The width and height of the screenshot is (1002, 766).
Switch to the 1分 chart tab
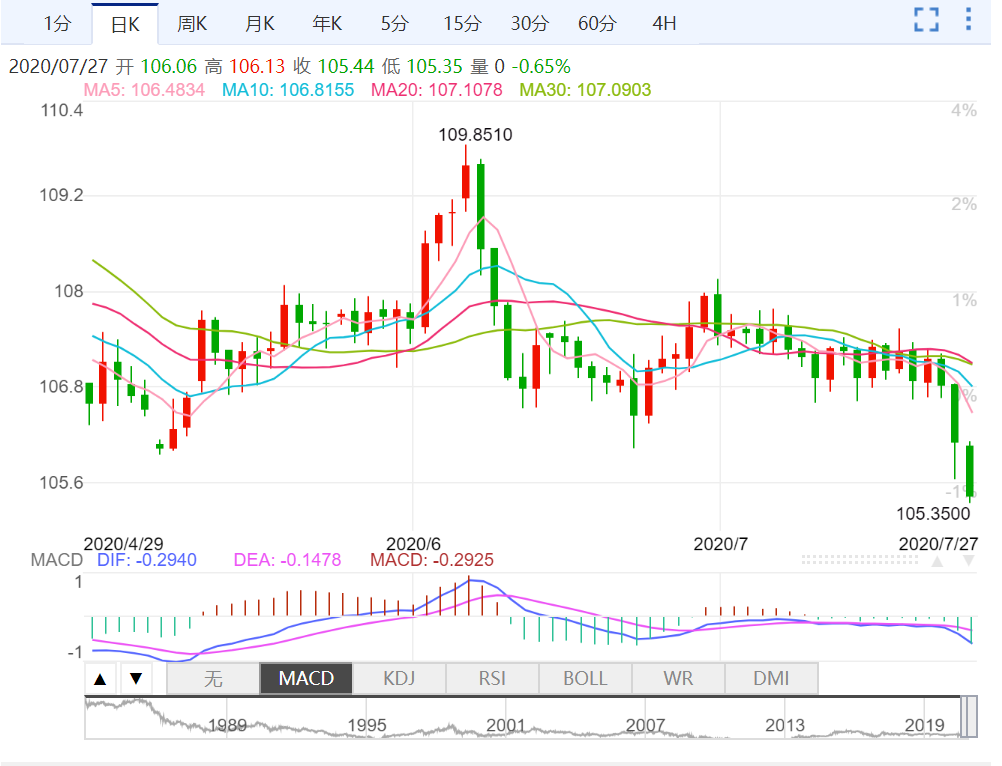tap(58, 22)
